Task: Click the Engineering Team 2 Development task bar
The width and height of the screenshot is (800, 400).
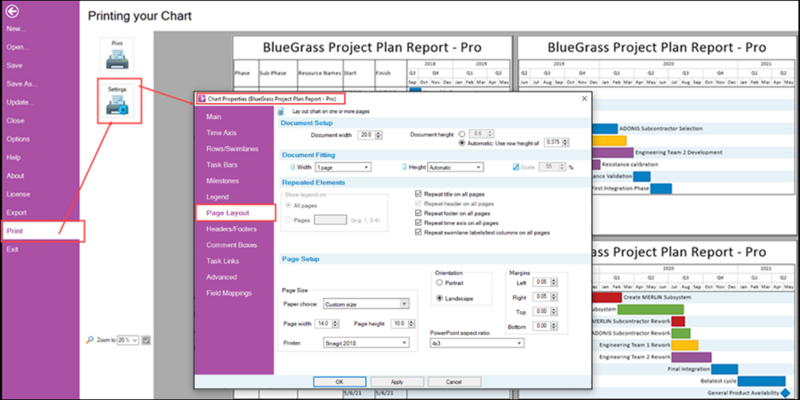Action: [x=613, y=152]
